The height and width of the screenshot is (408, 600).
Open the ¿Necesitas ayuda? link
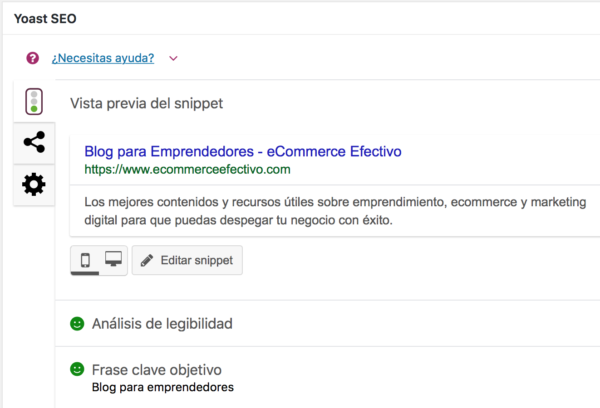click(x=103, y=58)
